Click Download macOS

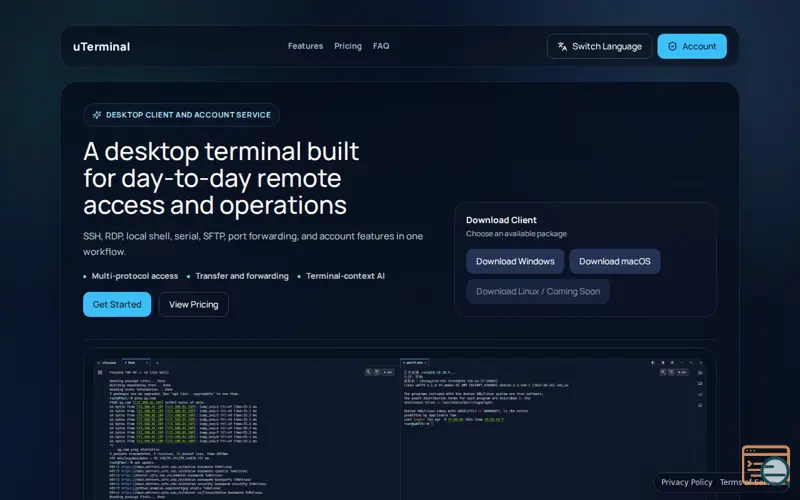point(615,261)
